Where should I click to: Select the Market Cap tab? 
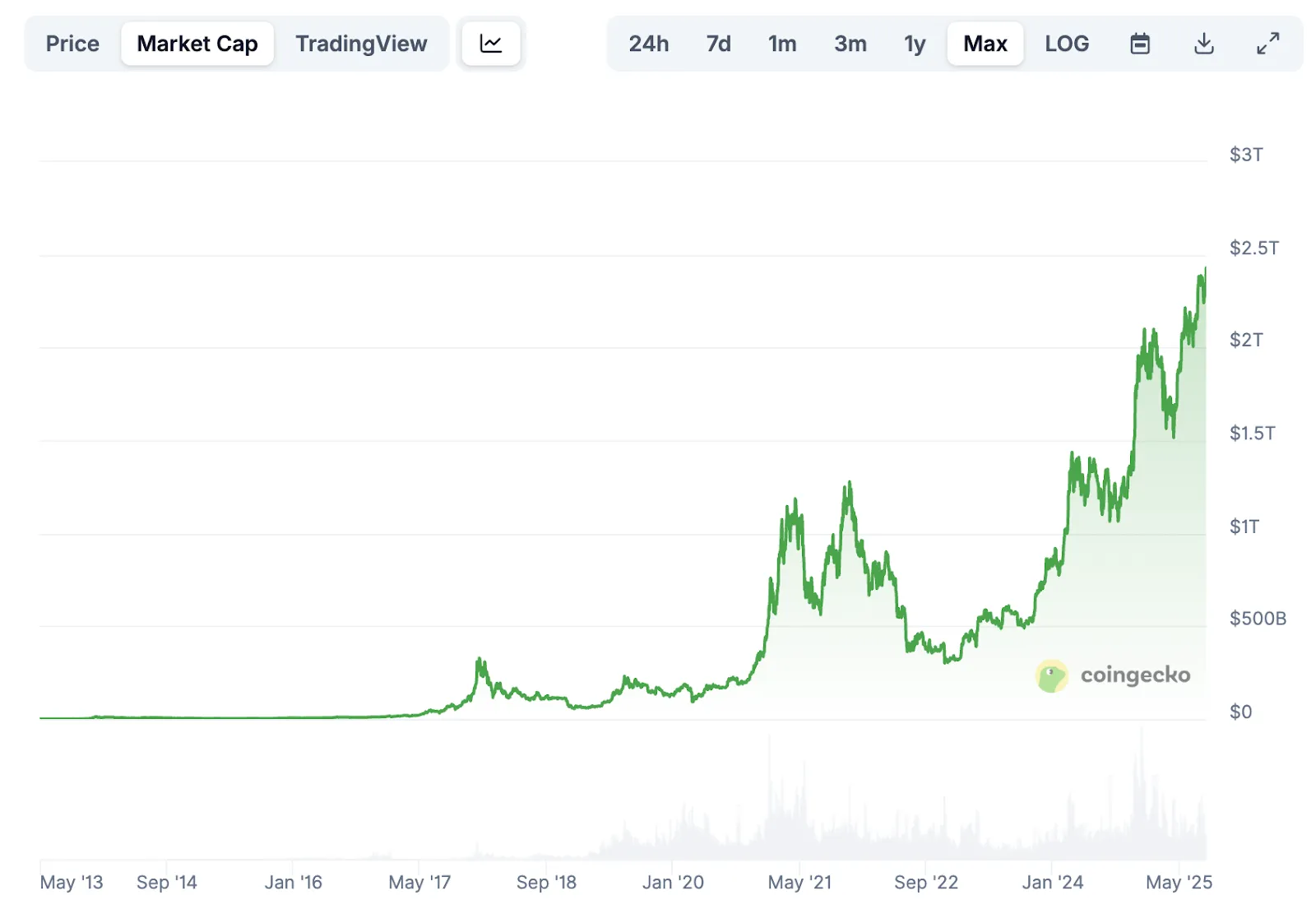[x=197, y=44]
